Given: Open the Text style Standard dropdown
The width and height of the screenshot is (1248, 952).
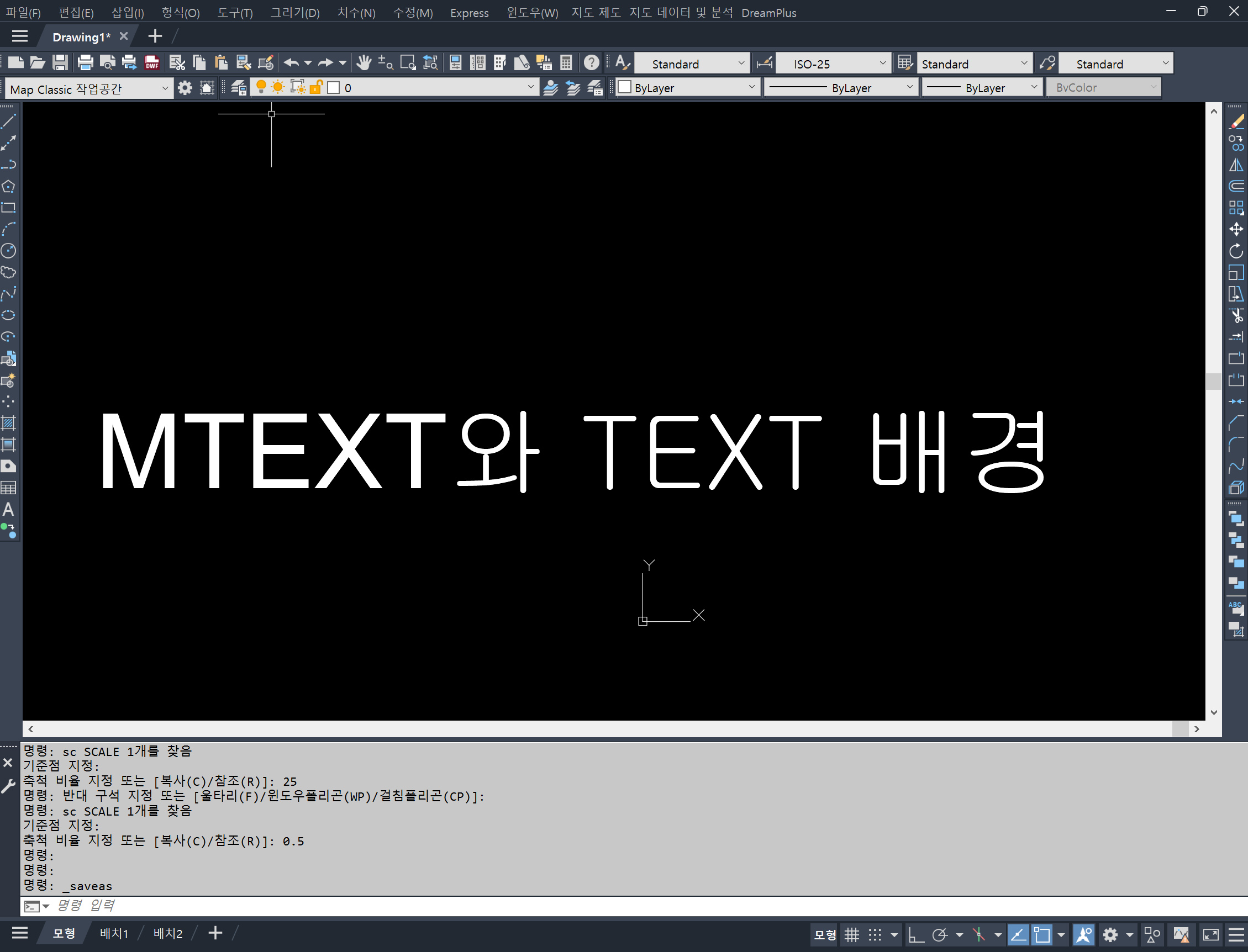Looking at the screenshot, I should pyautogui.click(x=692, y=64).
